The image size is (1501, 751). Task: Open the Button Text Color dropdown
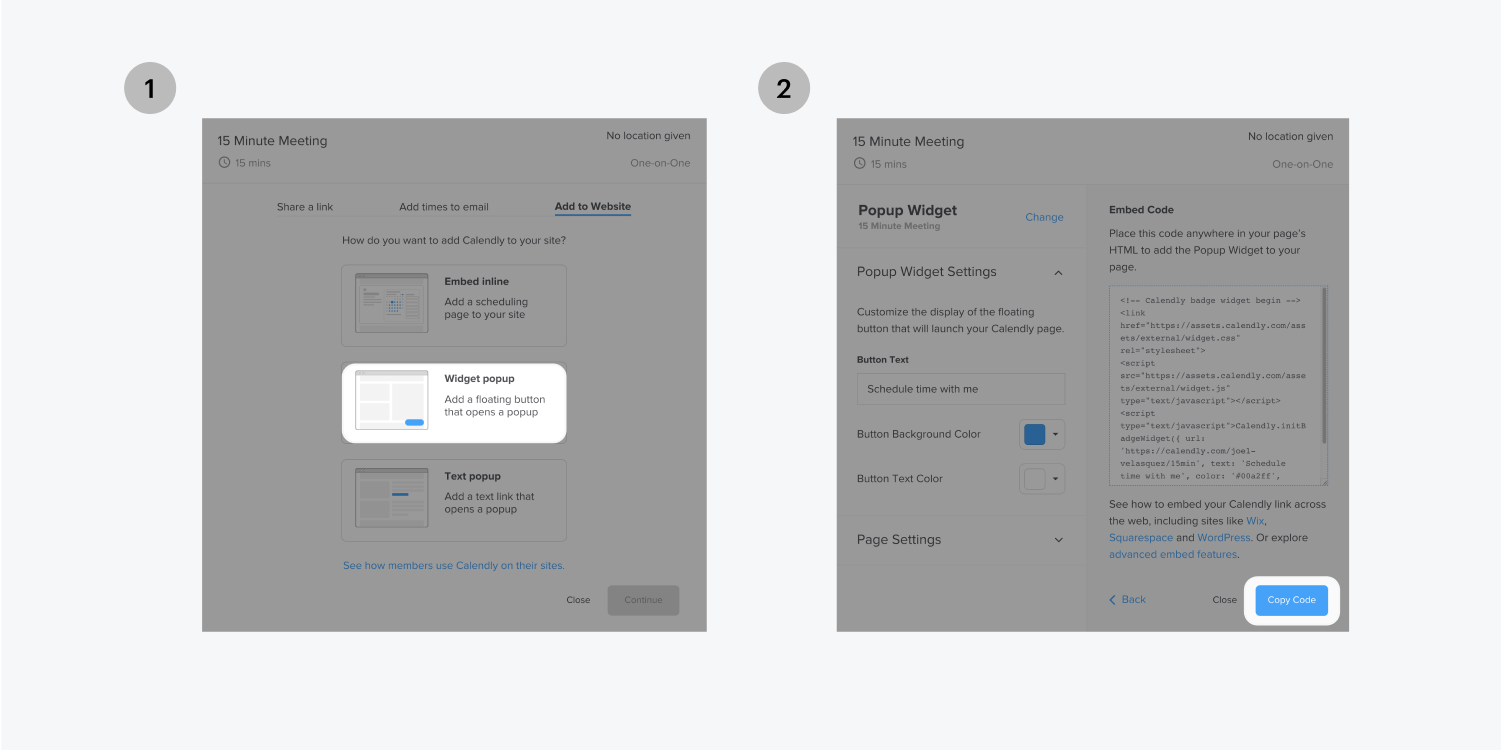tap(1055, 479)
